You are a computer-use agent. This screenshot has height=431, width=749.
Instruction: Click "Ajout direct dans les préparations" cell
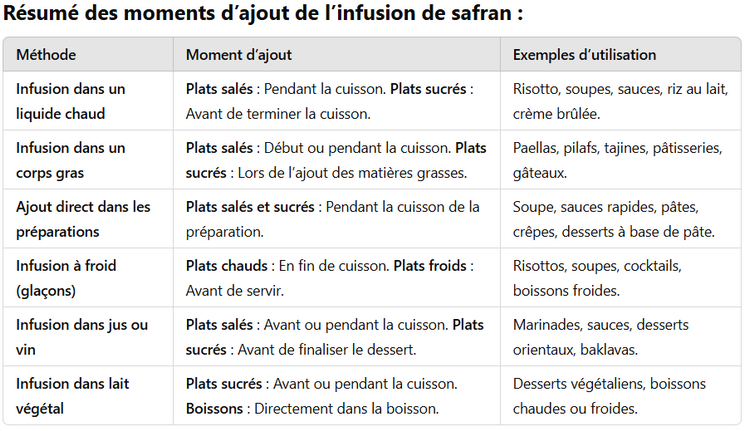point(83,219)
